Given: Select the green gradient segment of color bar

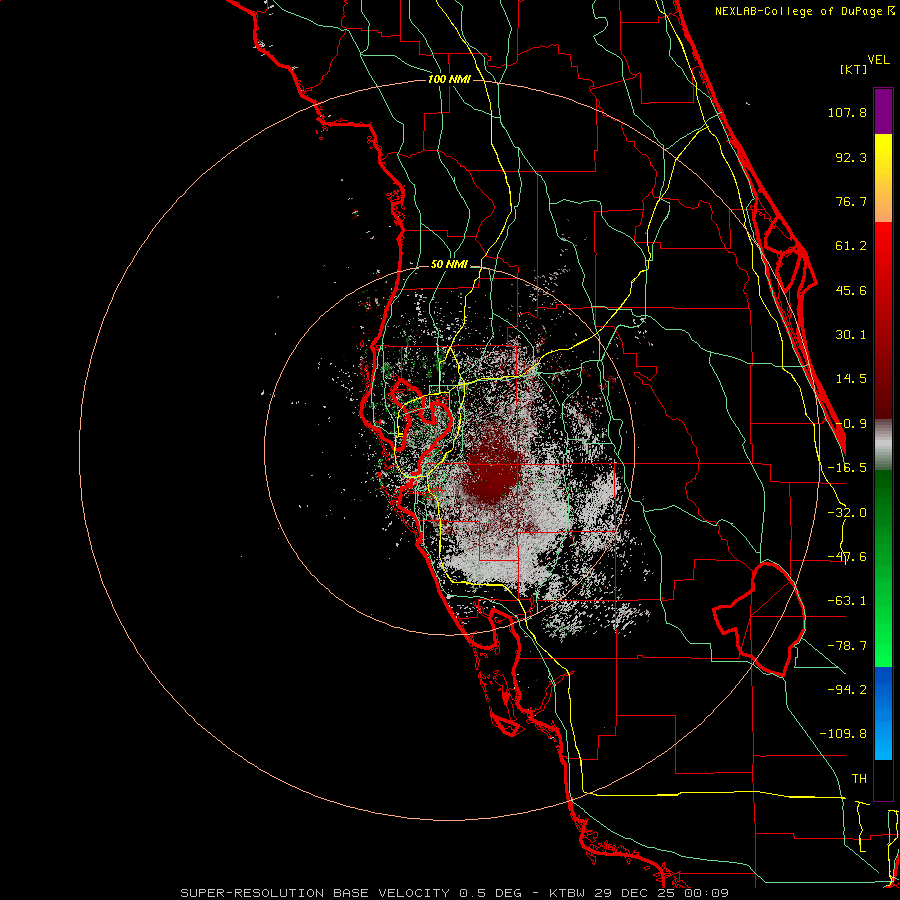Looking at the screenshot, I should coord(883,568).
